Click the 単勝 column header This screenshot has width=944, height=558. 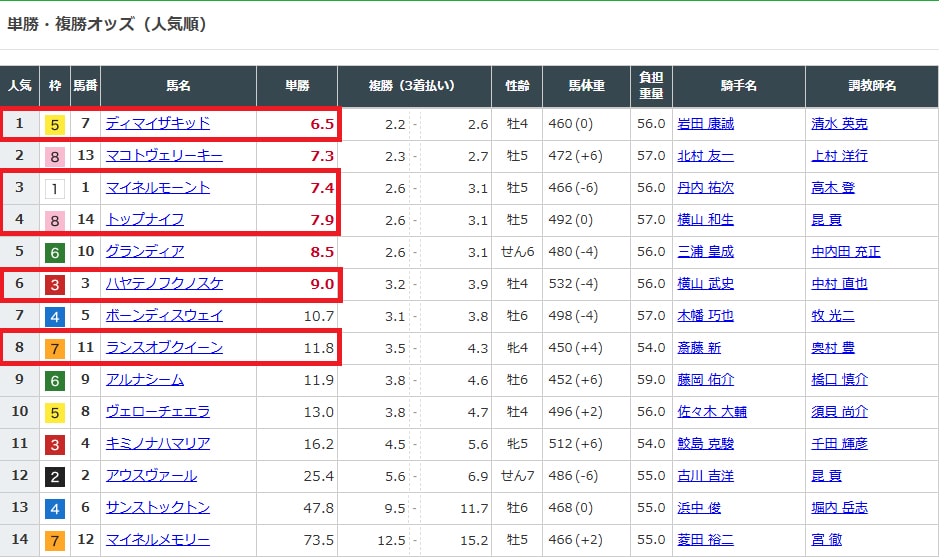(x=296, y=86)
